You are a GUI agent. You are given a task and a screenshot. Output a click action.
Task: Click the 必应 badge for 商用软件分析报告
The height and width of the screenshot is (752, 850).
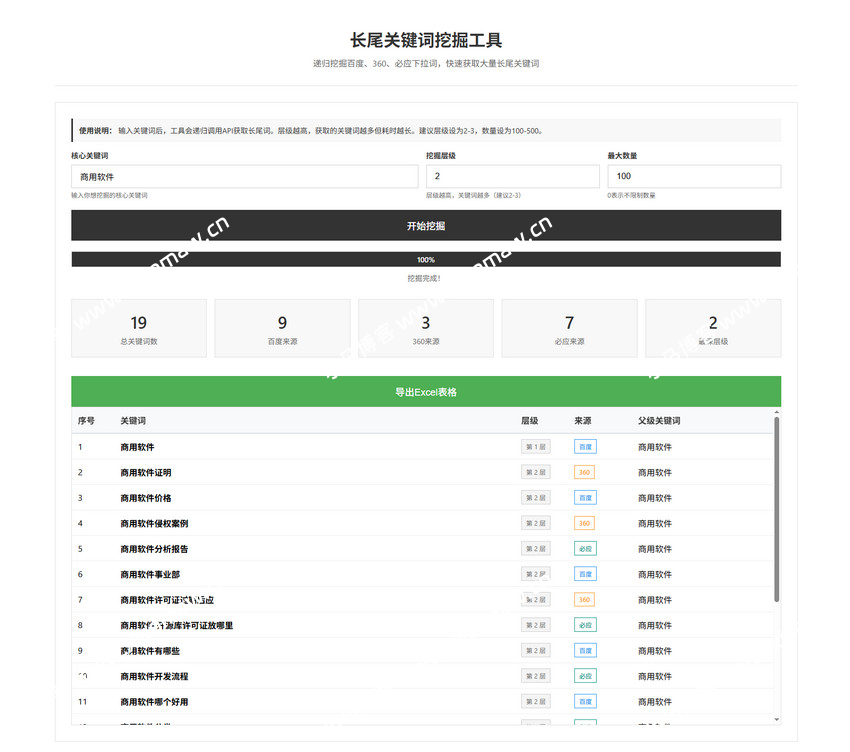pyautogui.click(x=584, y=548)
